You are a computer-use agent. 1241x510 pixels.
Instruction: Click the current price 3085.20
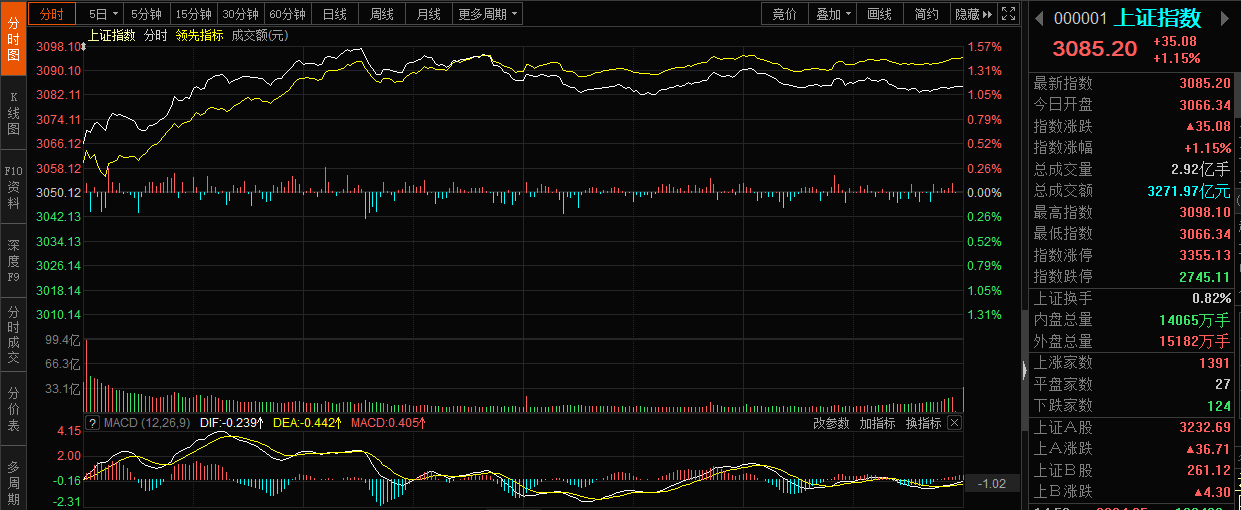(1094, 49)
